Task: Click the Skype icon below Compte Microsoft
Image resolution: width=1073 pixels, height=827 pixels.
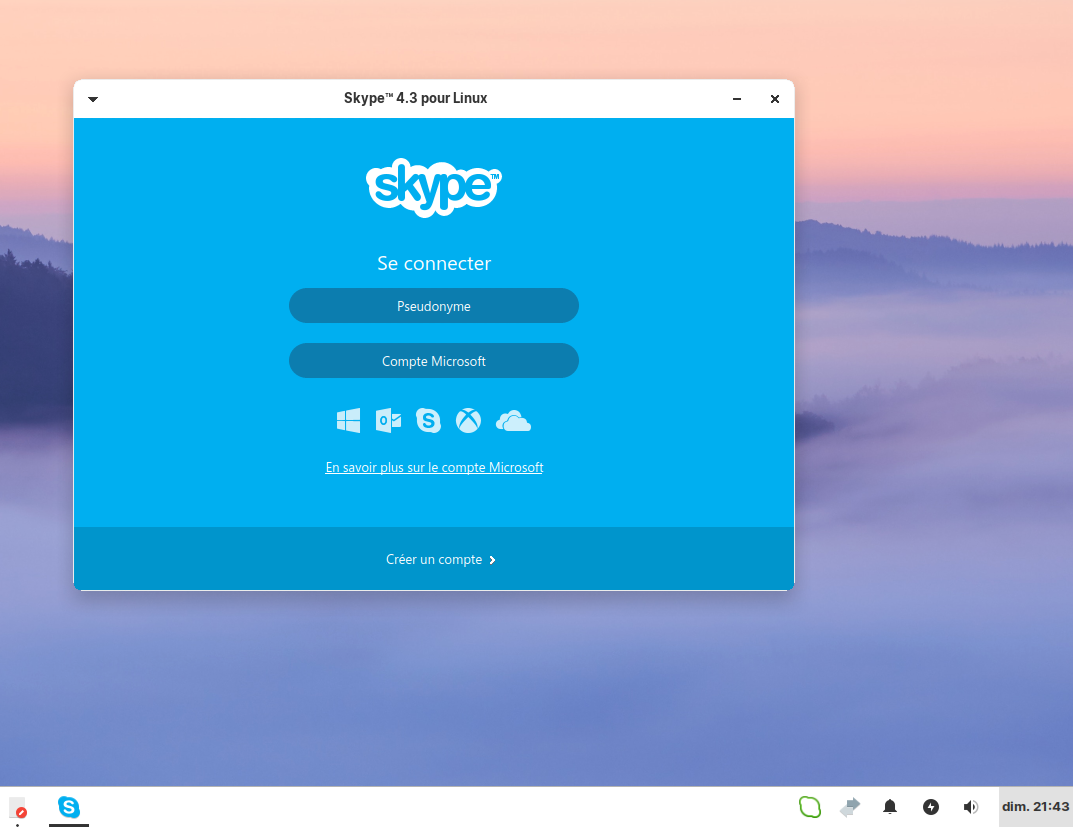Action: (x=428, y=421)
